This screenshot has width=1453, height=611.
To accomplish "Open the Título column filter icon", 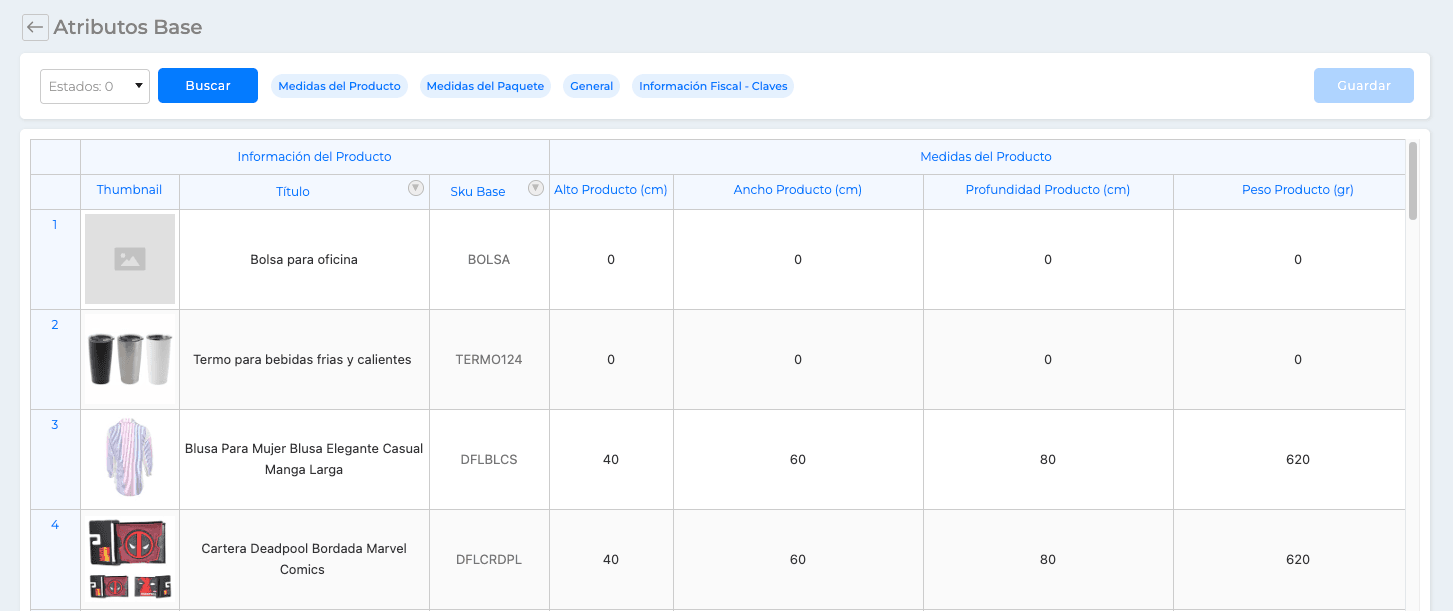I will point(416,188).
